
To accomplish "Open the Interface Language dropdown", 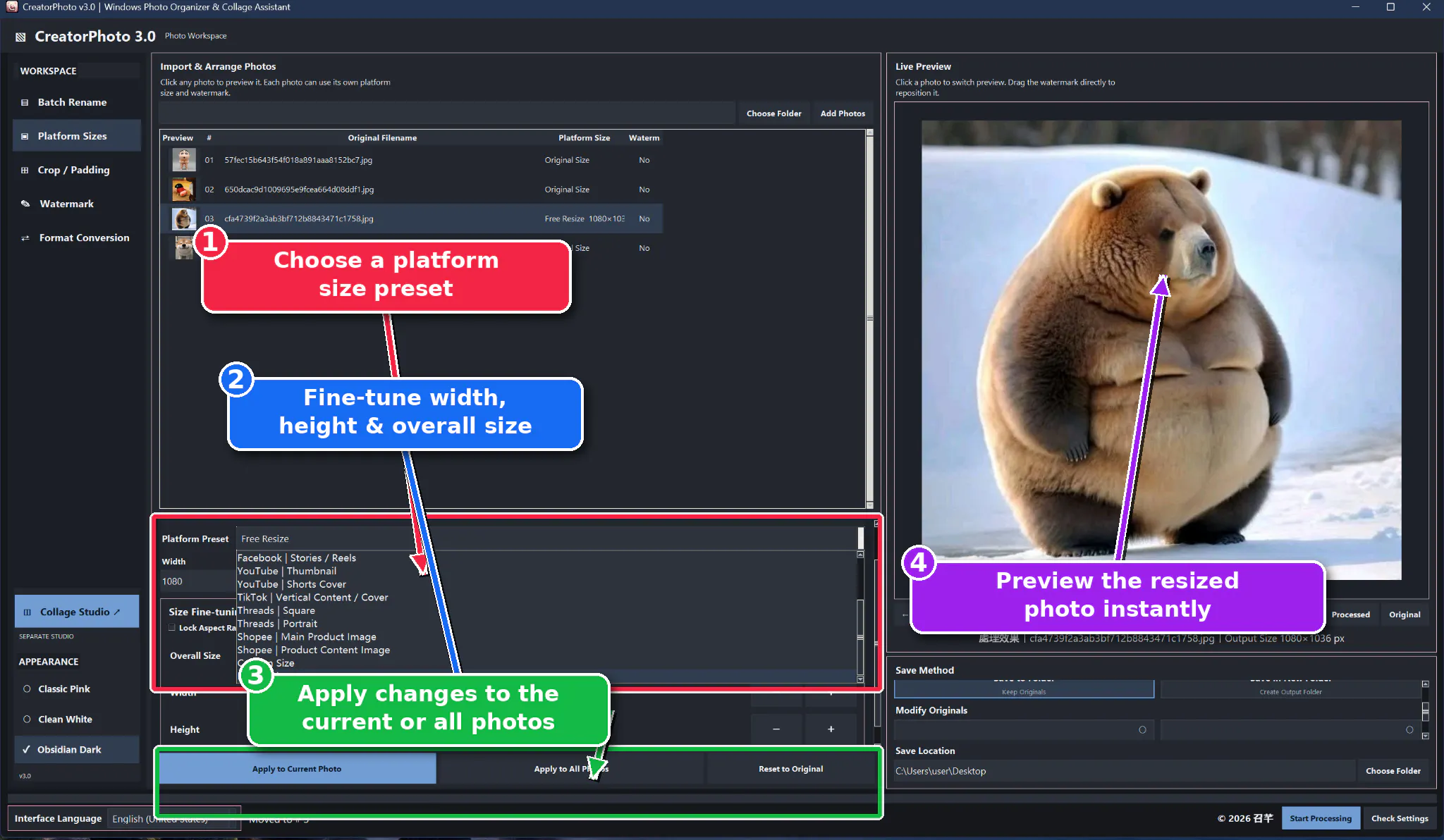I will (173, 818).
